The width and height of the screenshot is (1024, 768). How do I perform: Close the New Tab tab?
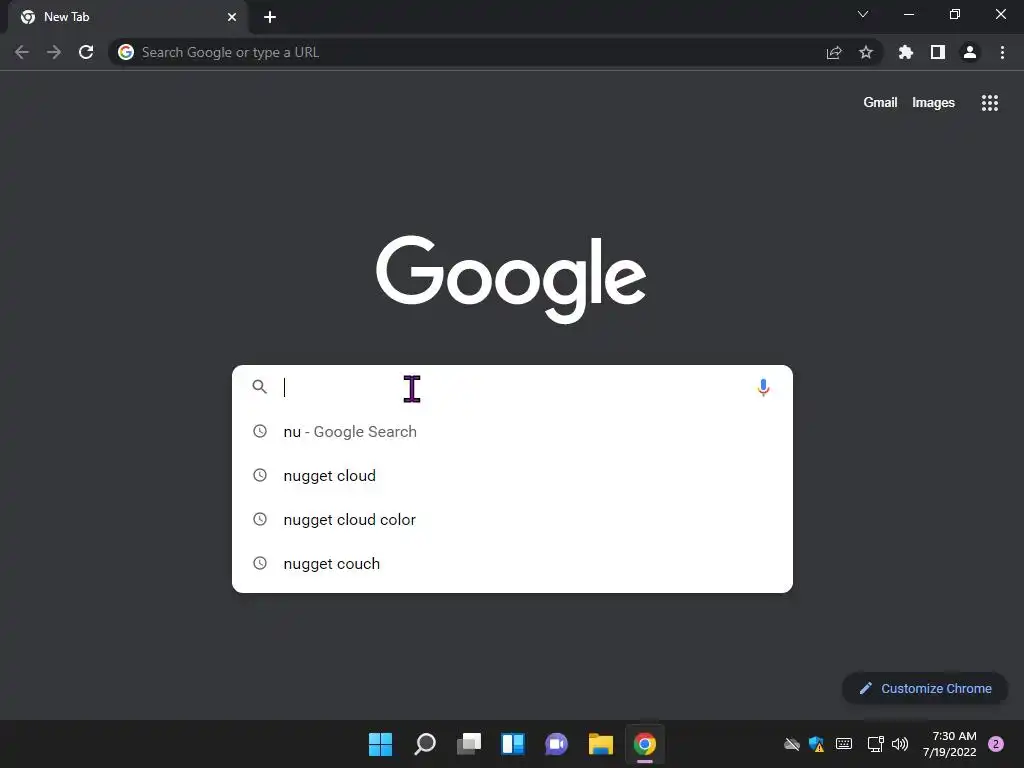pos(232,17)
